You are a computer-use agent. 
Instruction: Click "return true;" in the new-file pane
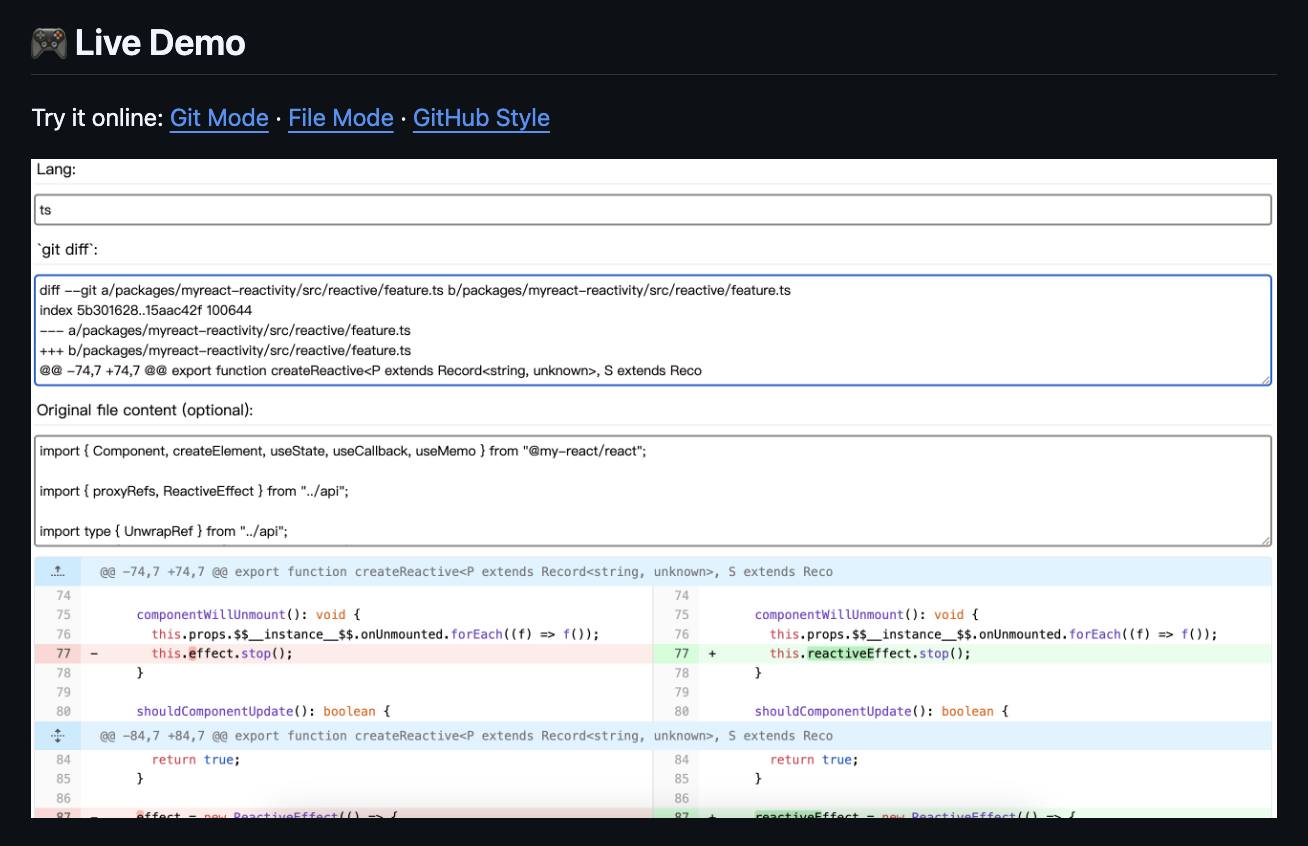814,760
